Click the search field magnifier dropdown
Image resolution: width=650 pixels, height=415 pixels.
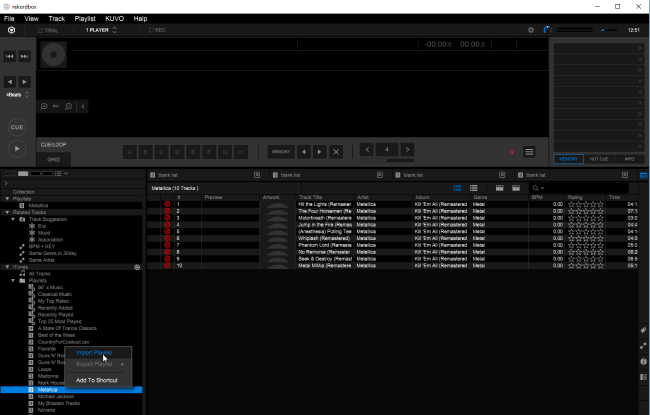(538, 188)
